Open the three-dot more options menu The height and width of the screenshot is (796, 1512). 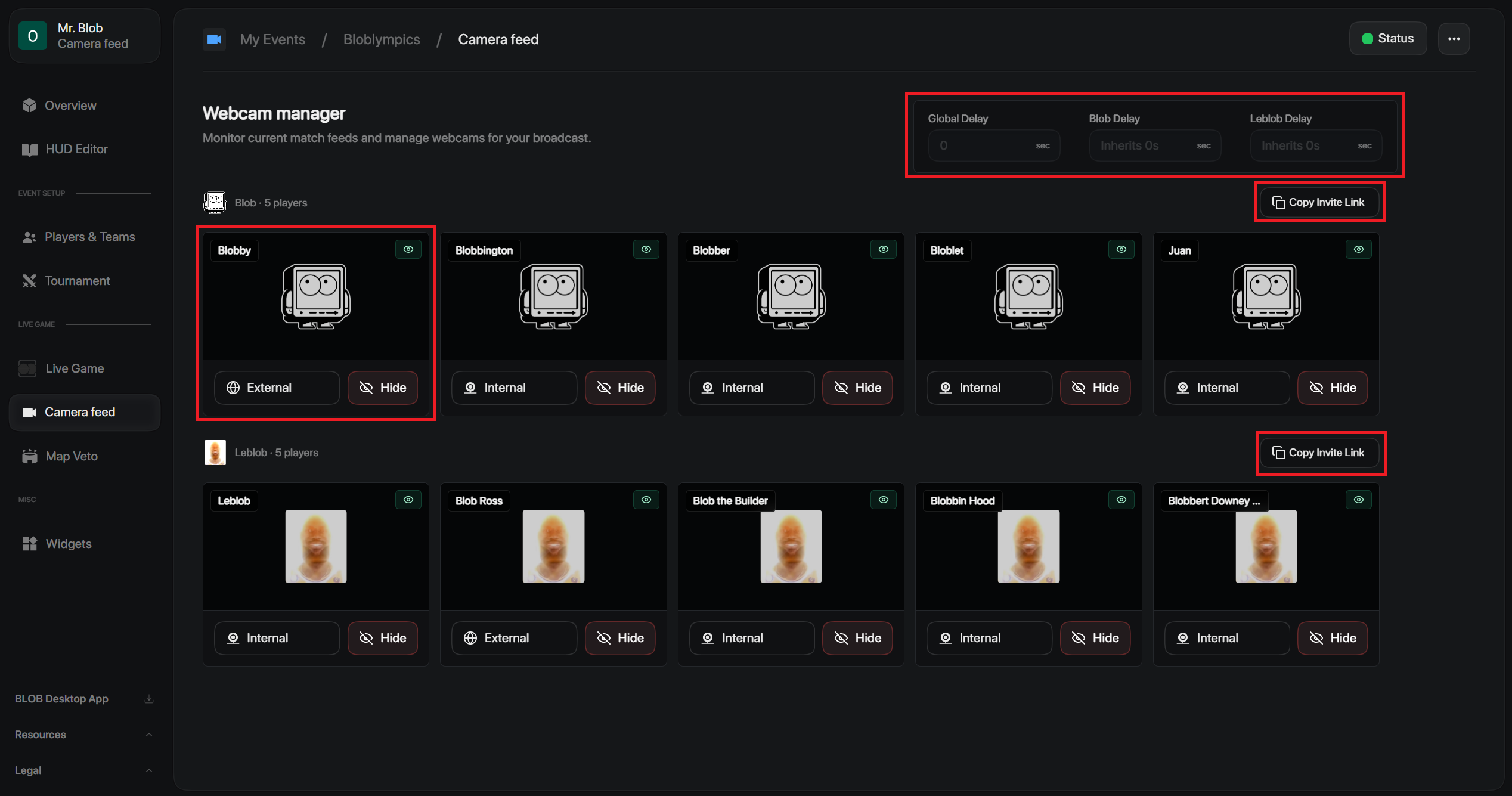pyautogui.click(x=1454, y=39)
